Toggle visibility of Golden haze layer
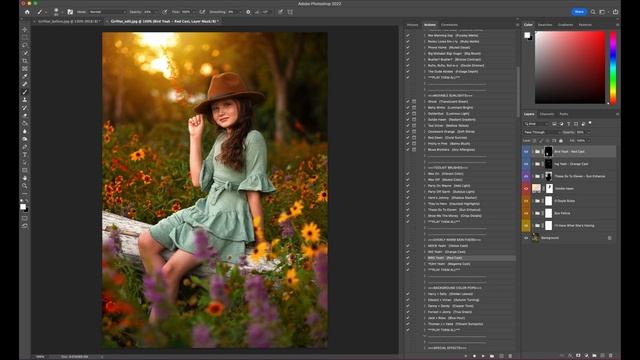 (526, 189)
